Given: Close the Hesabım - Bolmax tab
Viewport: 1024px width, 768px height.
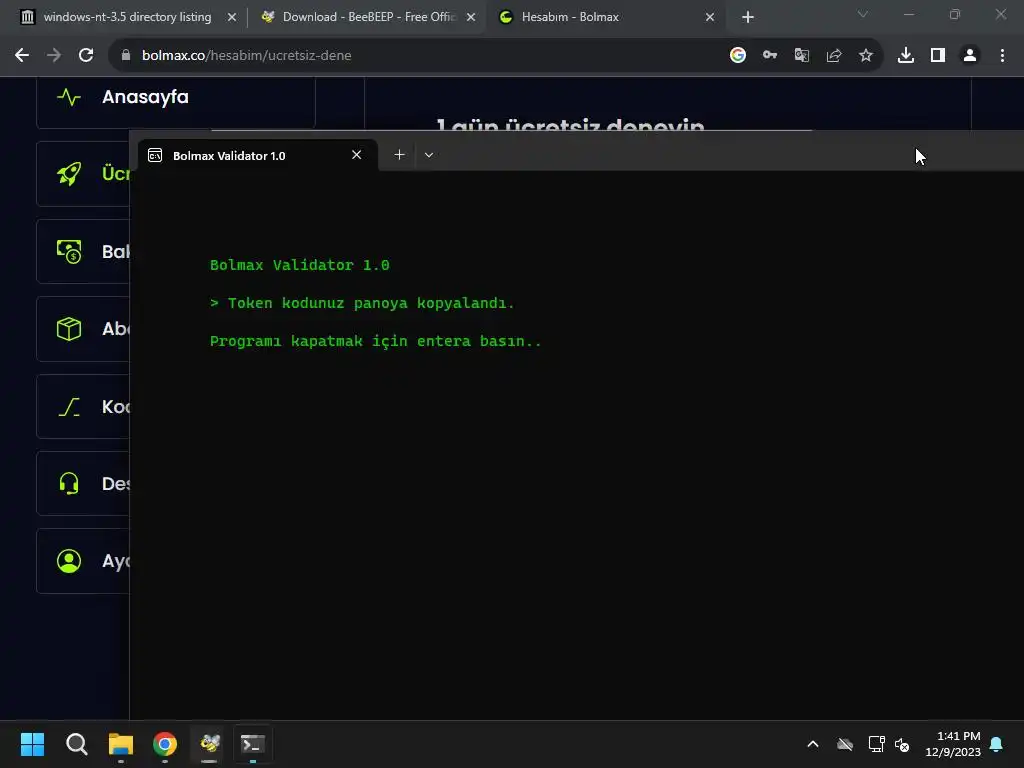Looking at the screenshot, I should [x=710, y=17].
